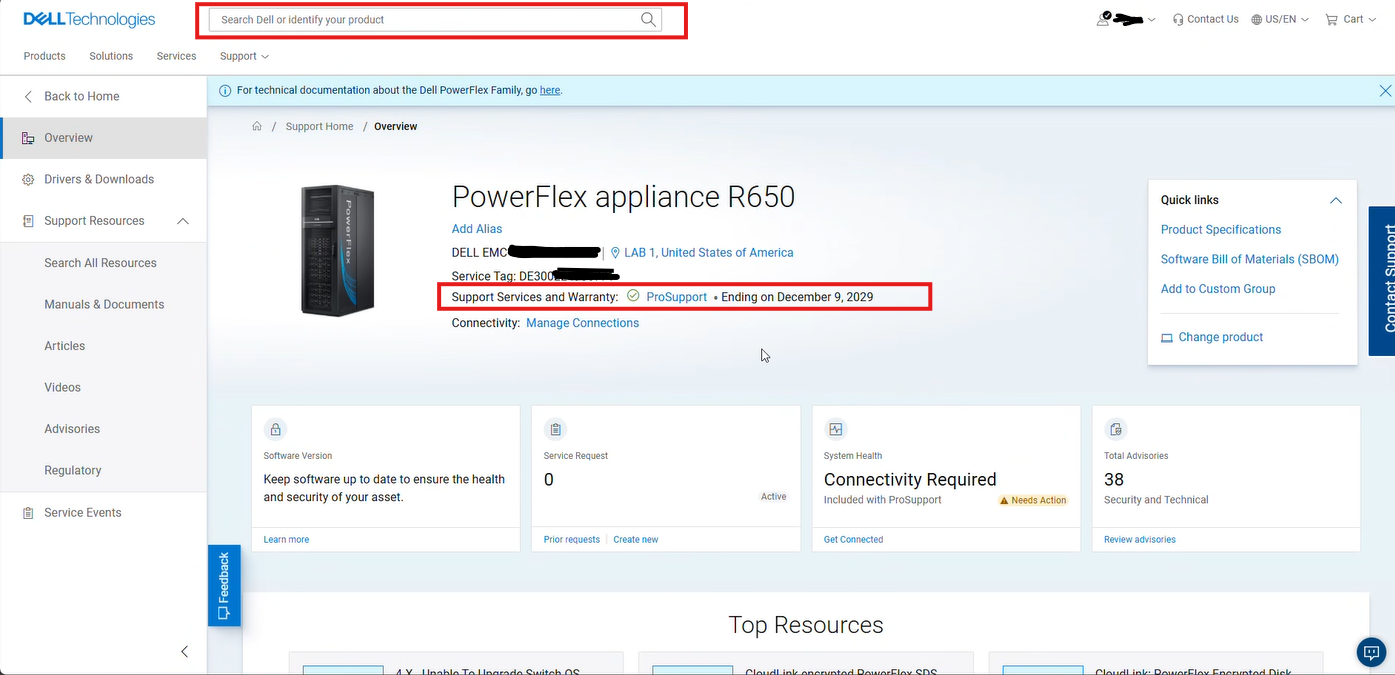The width and height of the screenshot is (1395, 675).
Task: Click the PowerFlex rack product image
Action: [x=337, y=250]
